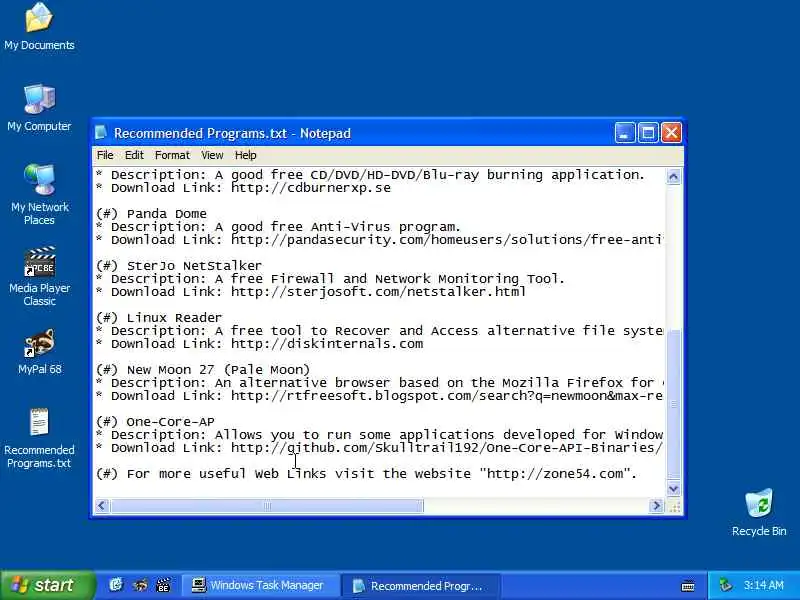Launch MyPal 68 browser shortcut
This screenshot has width=800, height=600.
pos(39,352)
